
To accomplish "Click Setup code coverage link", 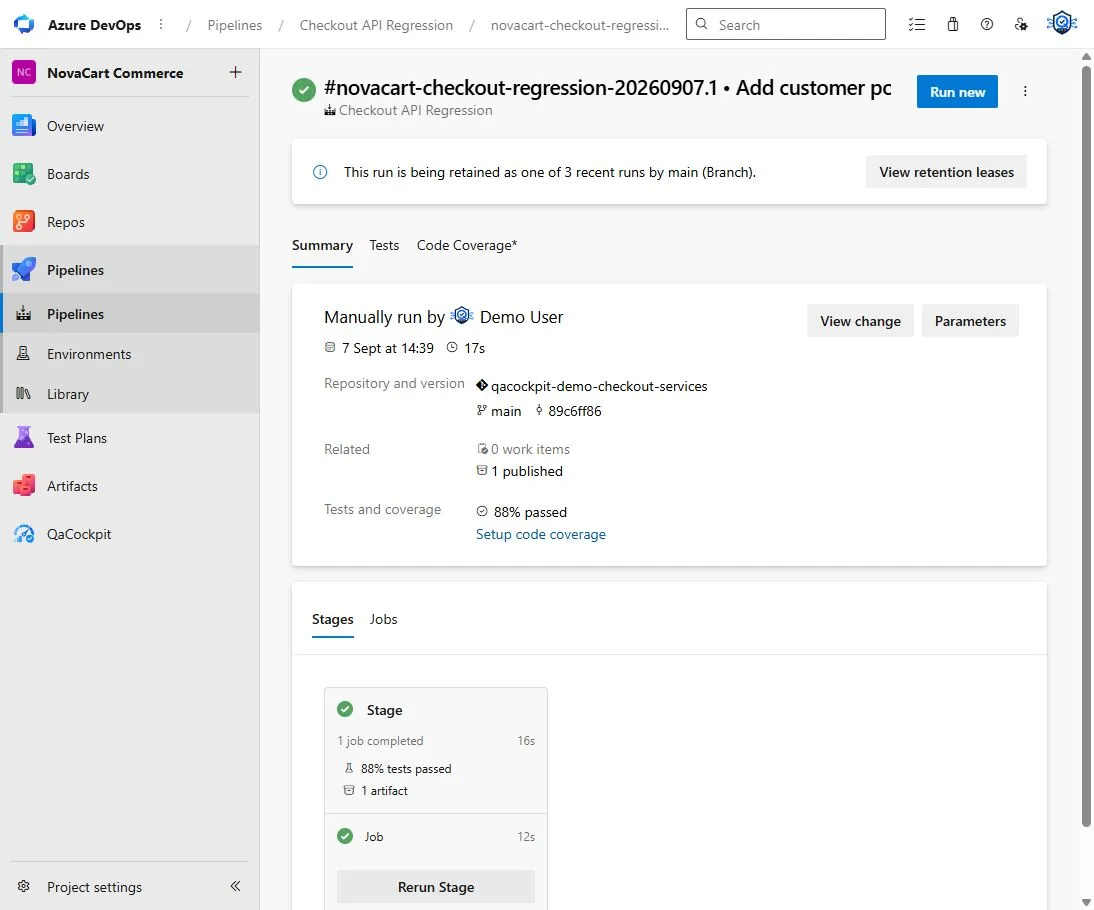I will 541,535.
